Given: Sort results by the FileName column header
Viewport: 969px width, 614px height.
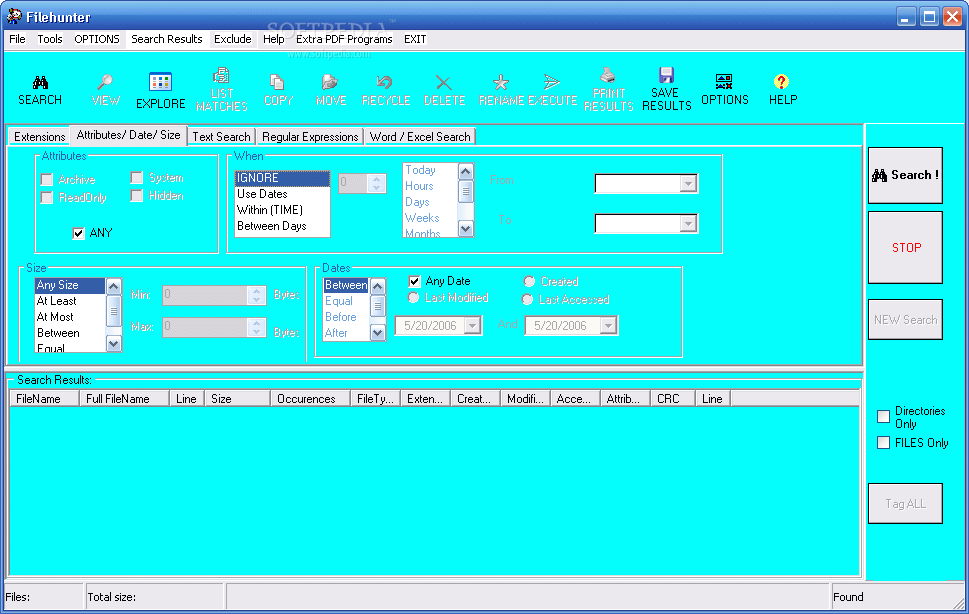Looking at the screenshot, I should tap(44, 399).
